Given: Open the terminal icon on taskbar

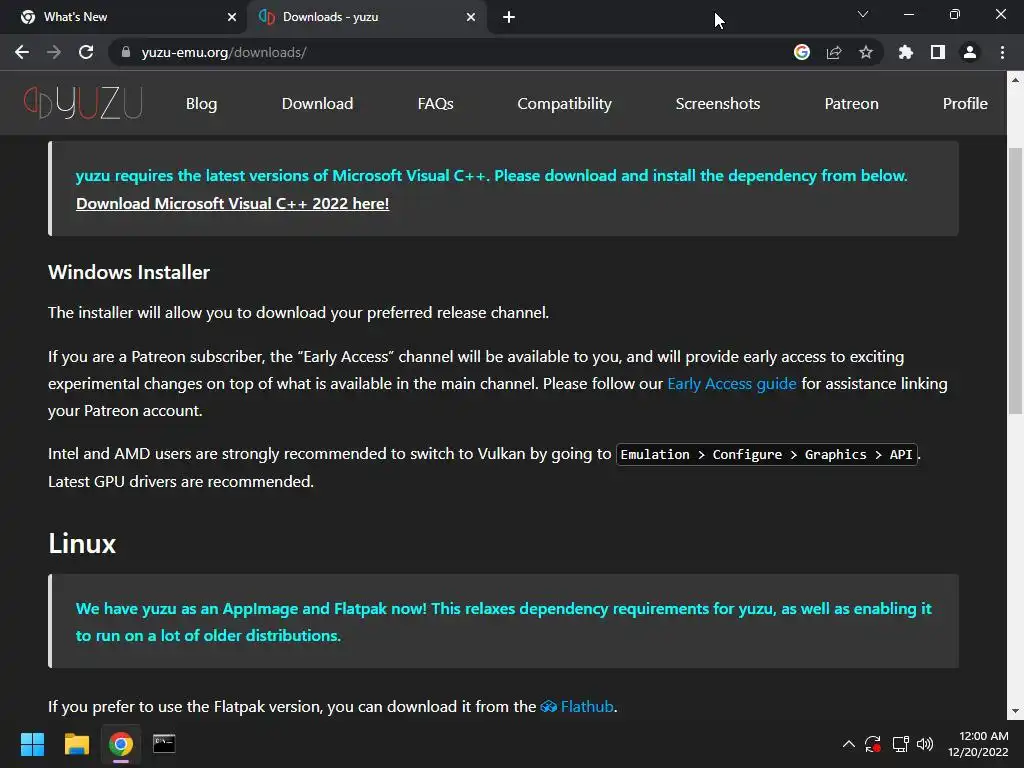Looking at the screenshot, I should pyautogui.click(x=164, y=744).
